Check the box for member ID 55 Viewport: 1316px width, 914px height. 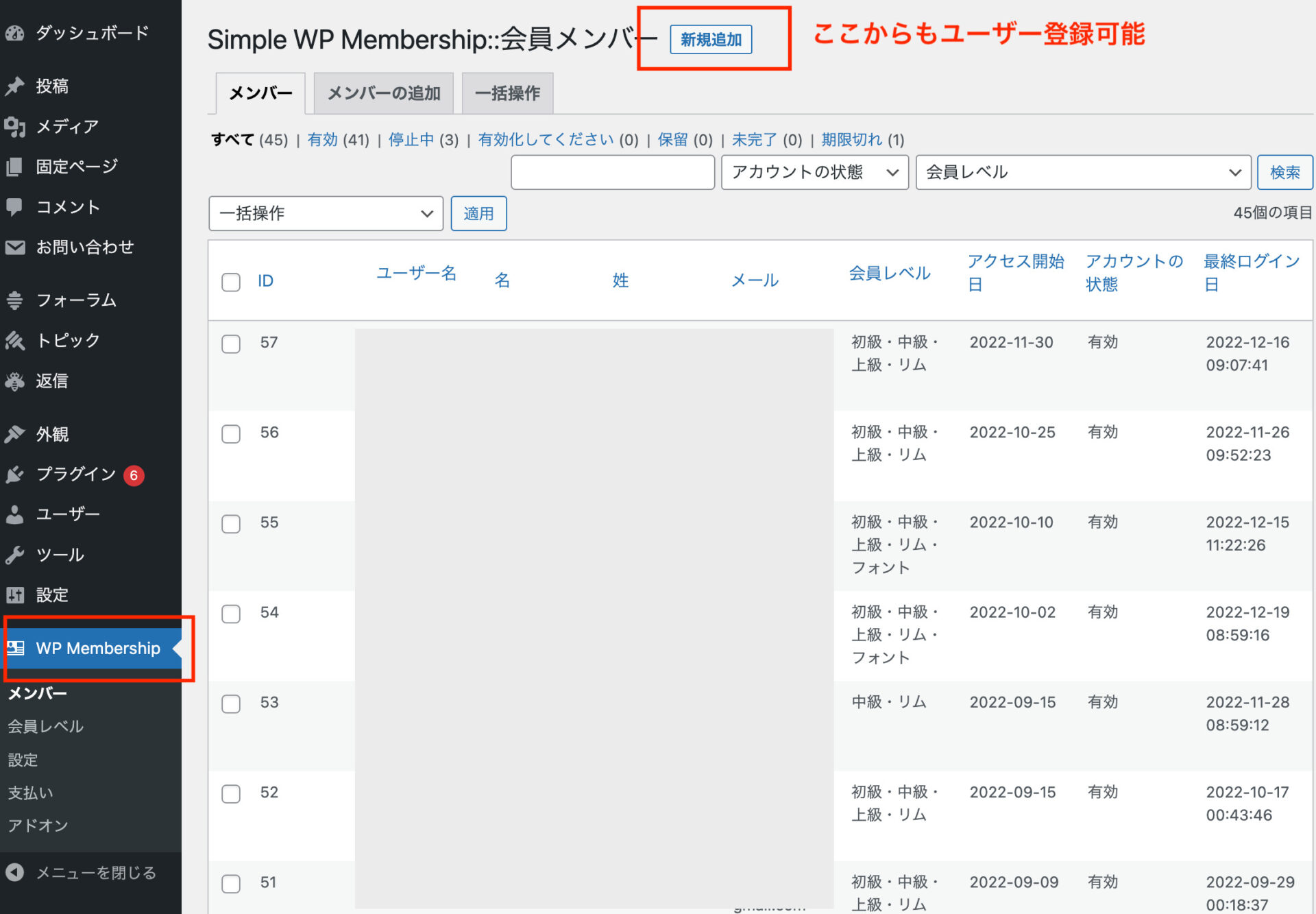(x=231, y=524)
